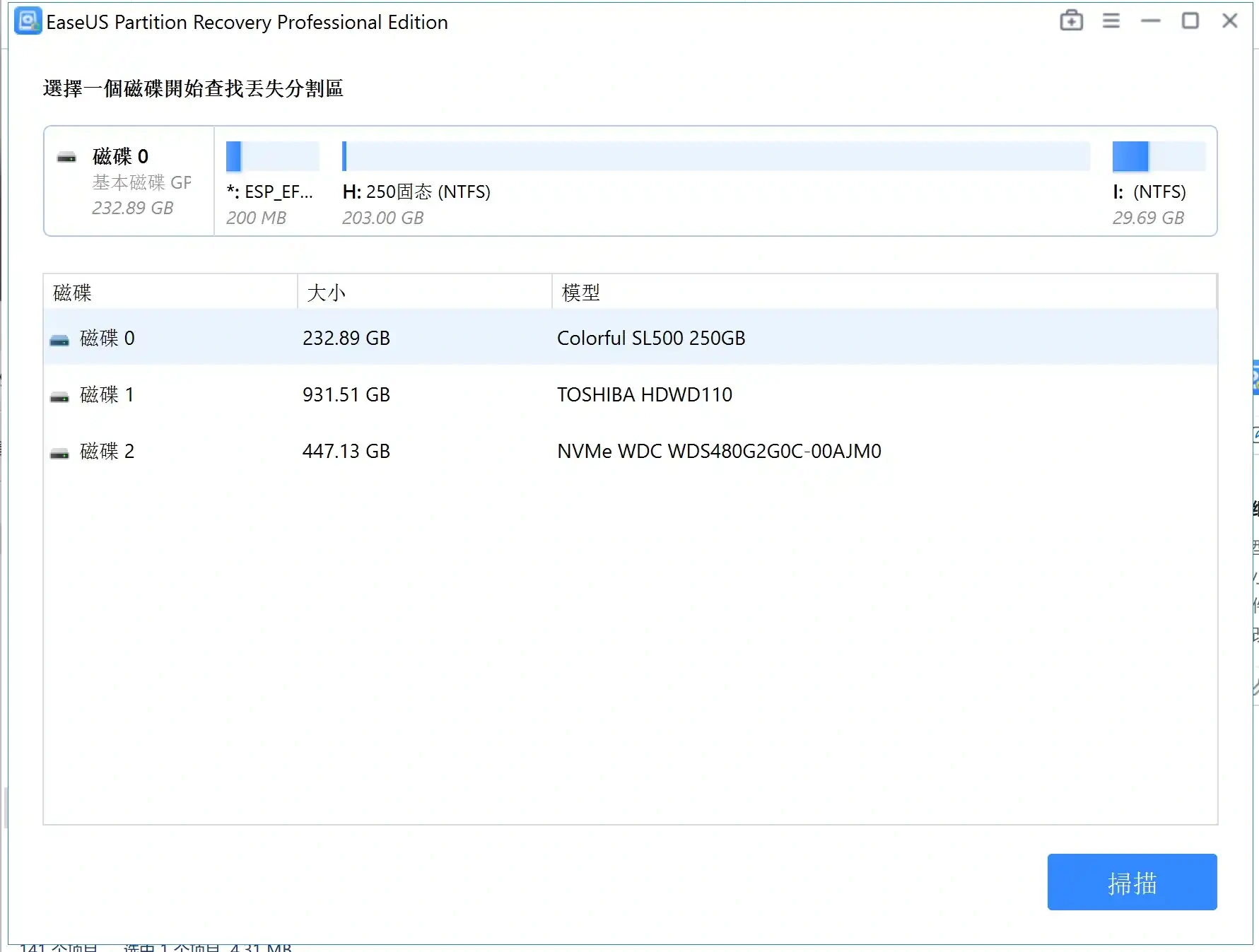This screenshot has width=1259, height=952.
Task: Click the 磁碟 0 summary disk icon at top
Action: 66,158
